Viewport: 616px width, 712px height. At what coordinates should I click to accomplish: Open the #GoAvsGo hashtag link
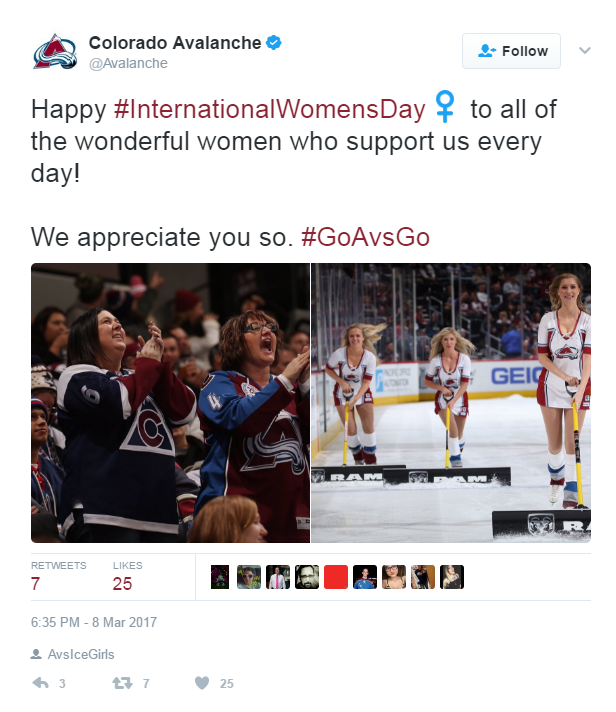365,237
